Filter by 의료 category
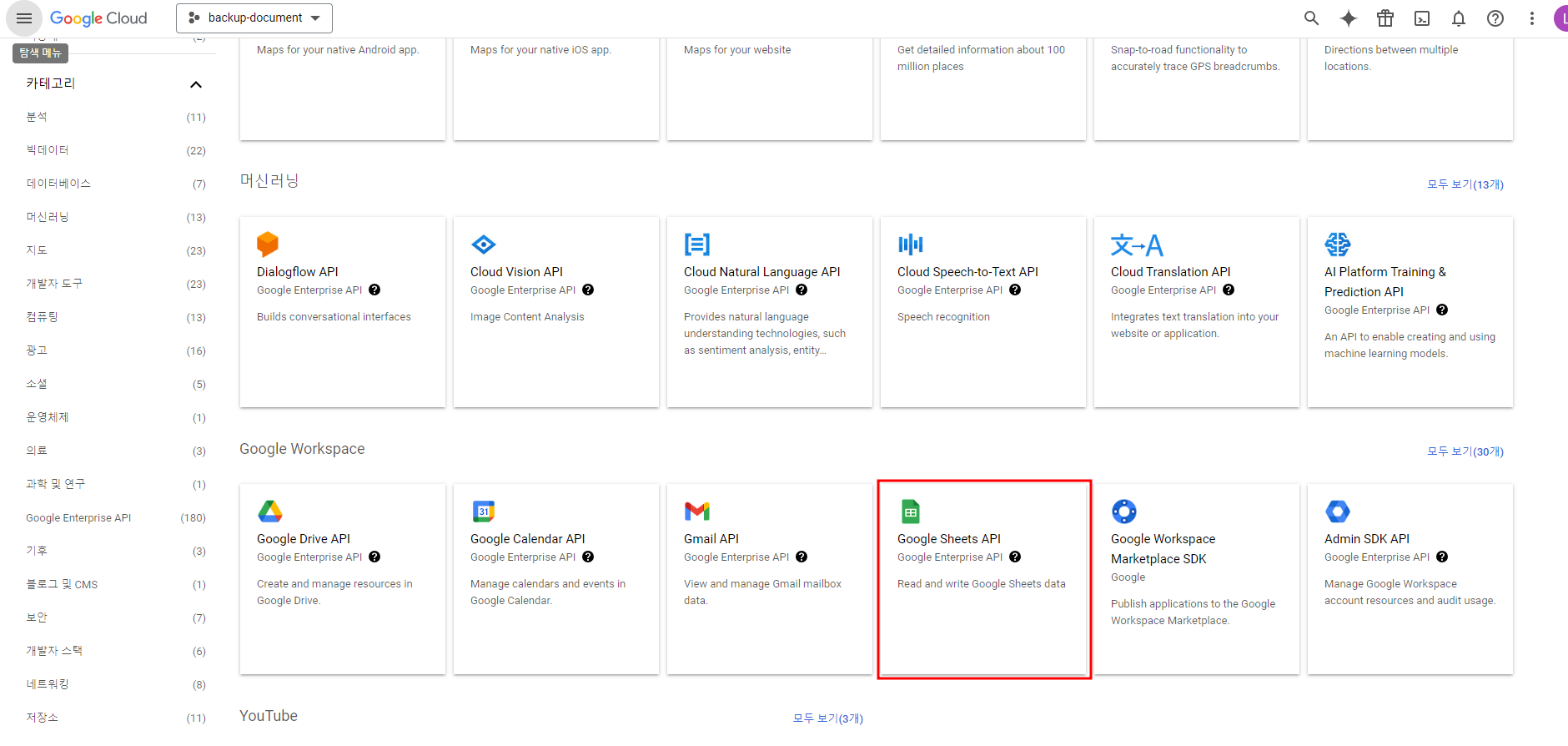The width and height of the screenshot is (1568, 746). (x=116, y=451)
